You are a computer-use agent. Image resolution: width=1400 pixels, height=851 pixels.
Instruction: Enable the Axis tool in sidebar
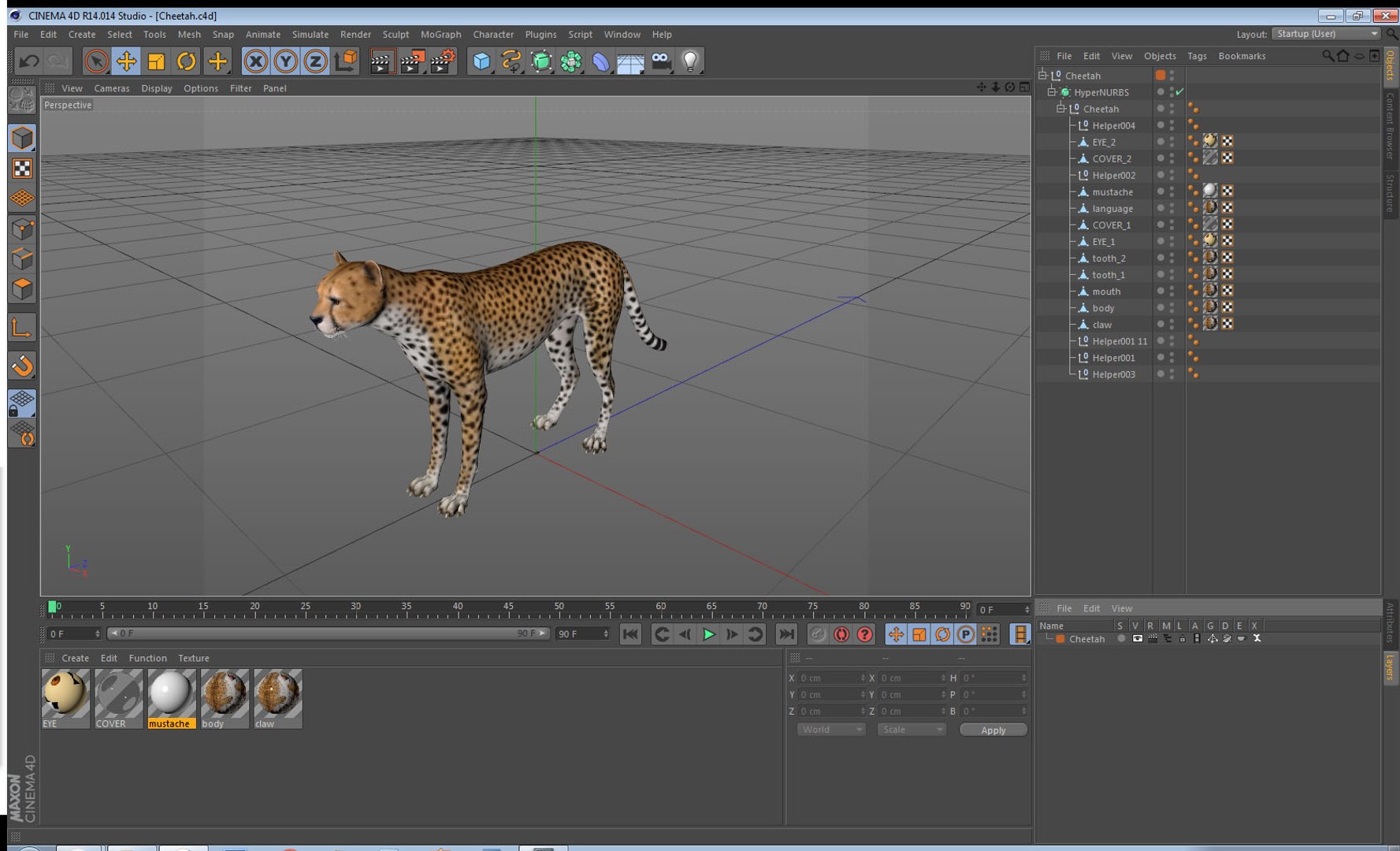[22, 327]
